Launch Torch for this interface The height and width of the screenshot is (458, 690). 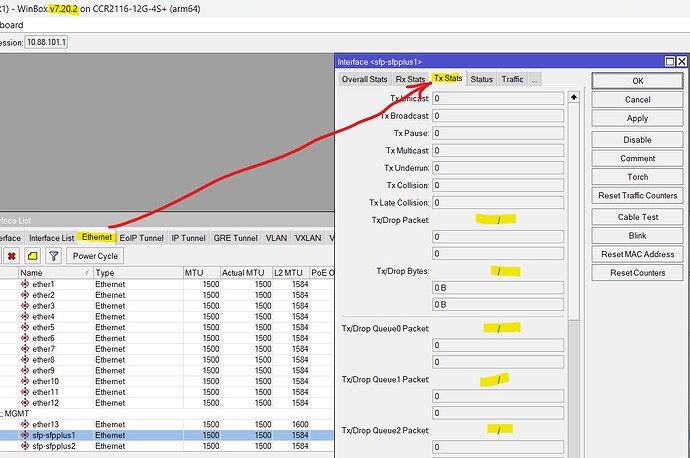tap(637, 177)
